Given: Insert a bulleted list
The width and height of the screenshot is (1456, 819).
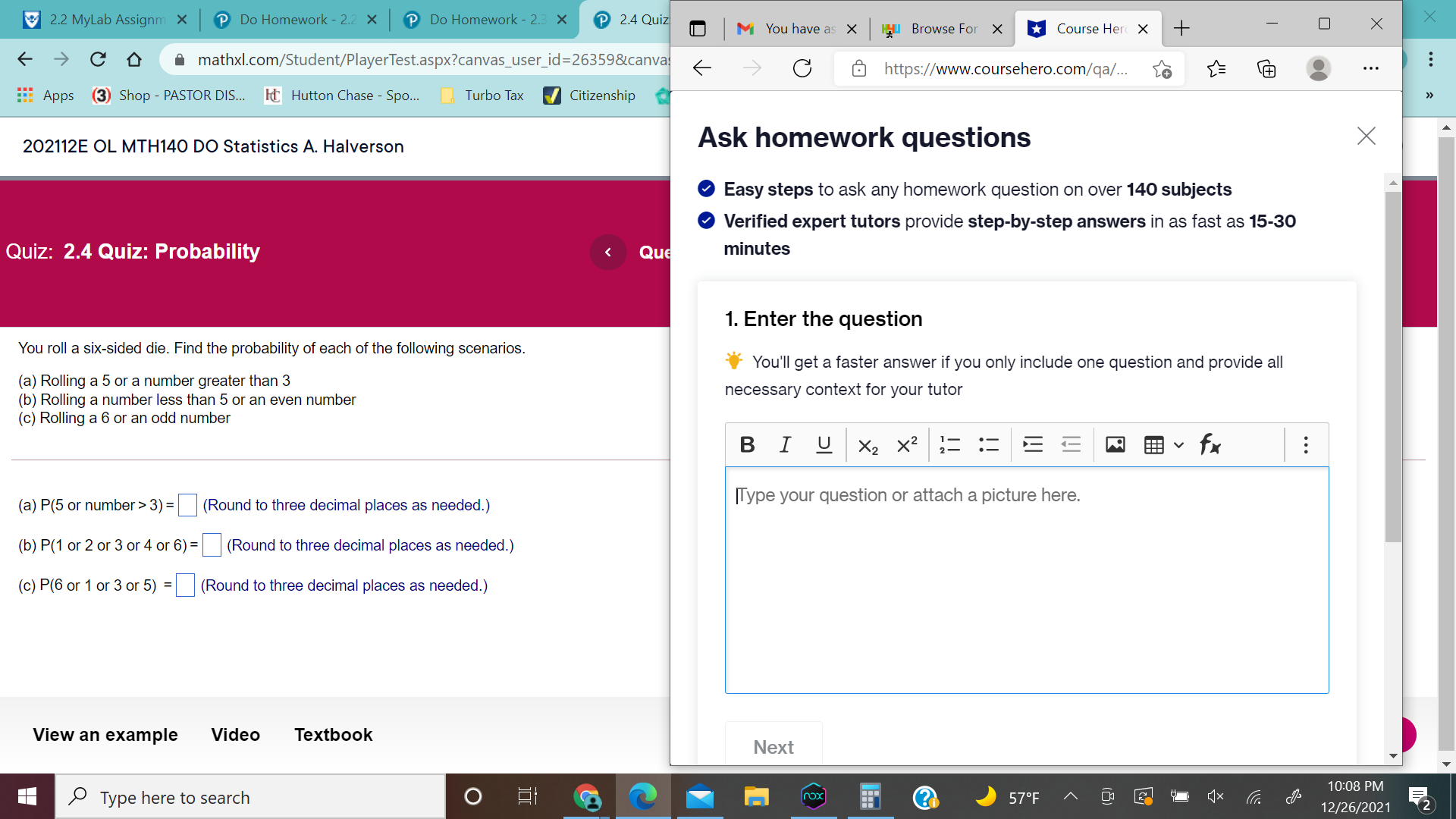Looking at the screenshot, I should click(x=989, y=444).
